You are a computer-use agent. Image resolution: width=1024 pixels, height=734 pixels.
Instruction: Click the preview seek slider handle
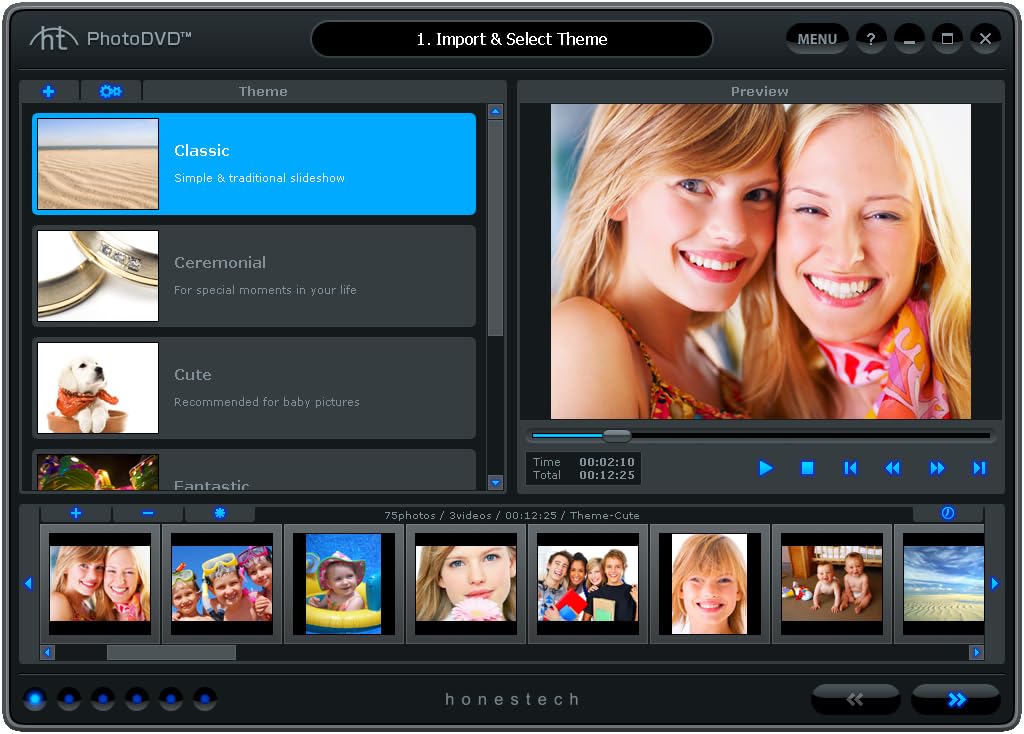click(617, 436)
